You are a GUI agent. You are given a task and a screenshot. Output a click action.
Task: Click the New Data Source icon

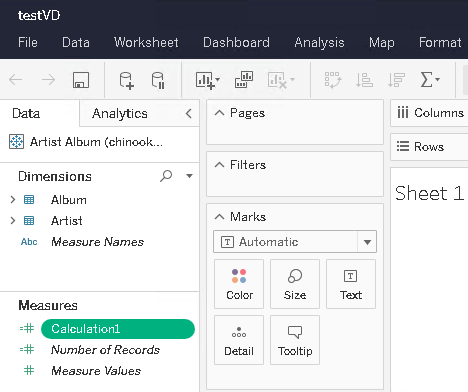(127, 80)
